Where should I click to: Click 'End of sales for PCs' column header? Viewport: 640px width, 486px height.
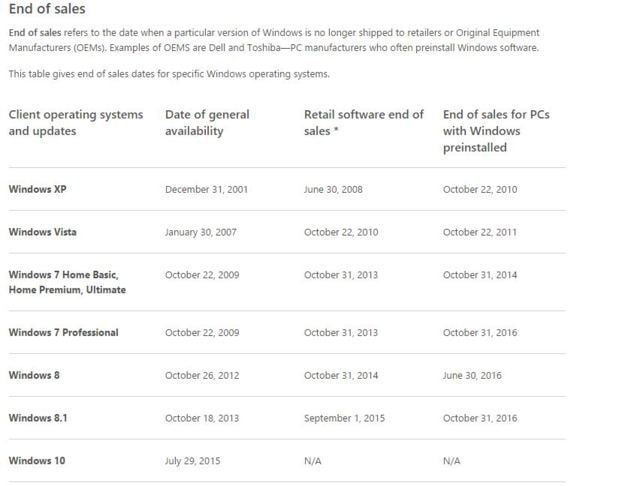pyautogui.click(x=496, y=130)
